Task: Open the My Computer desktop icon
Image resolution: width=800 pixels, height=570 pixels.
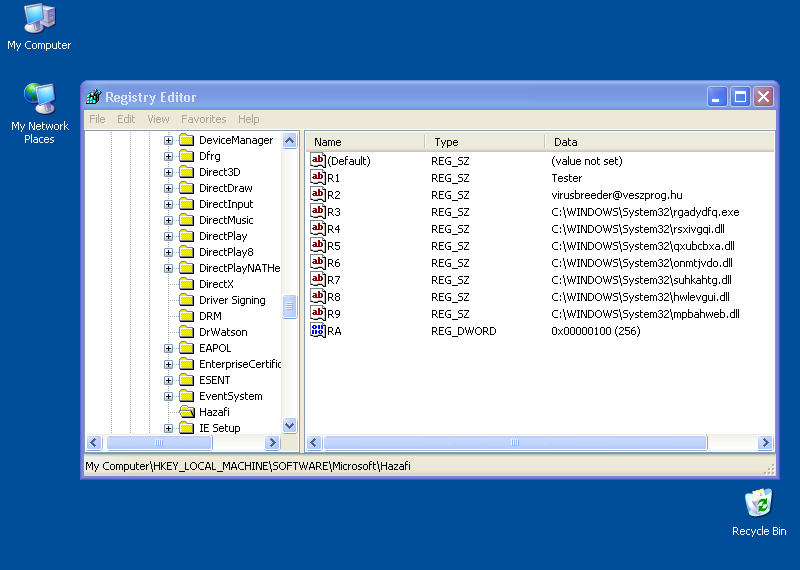Action: point(39,27)
